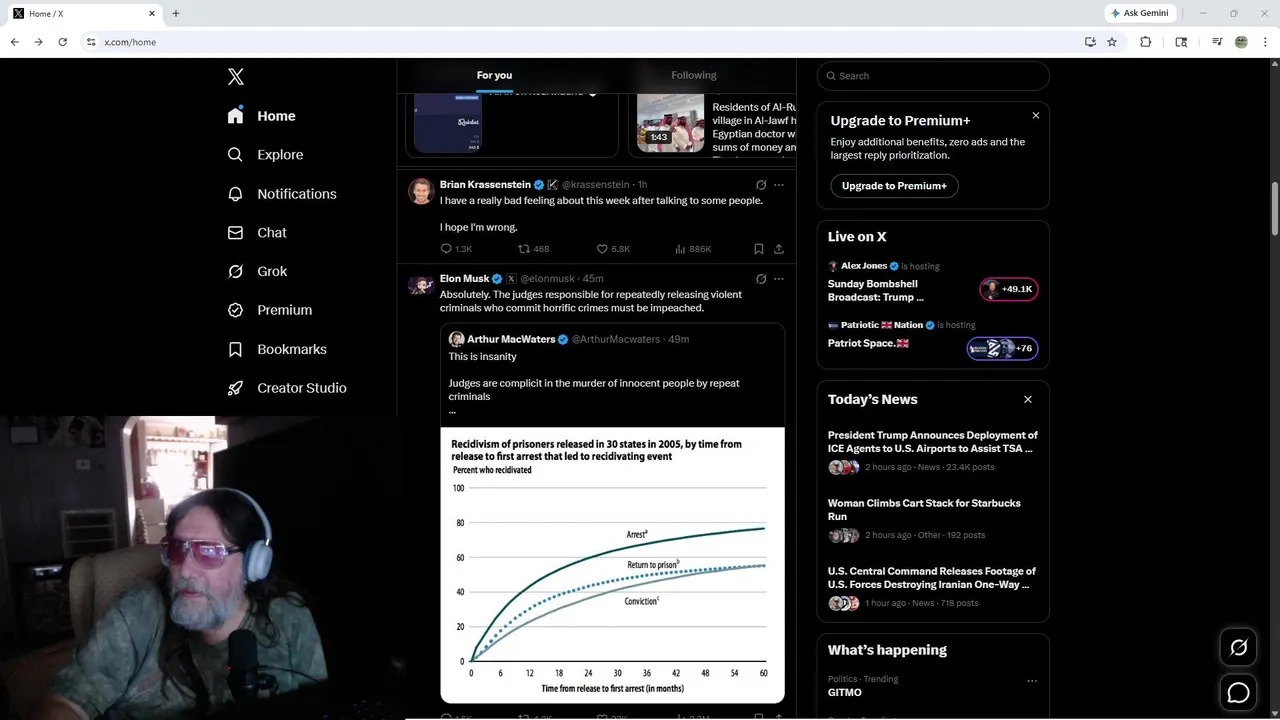View site information icon in address bar

pyautogui.click(x=91, y=42)
